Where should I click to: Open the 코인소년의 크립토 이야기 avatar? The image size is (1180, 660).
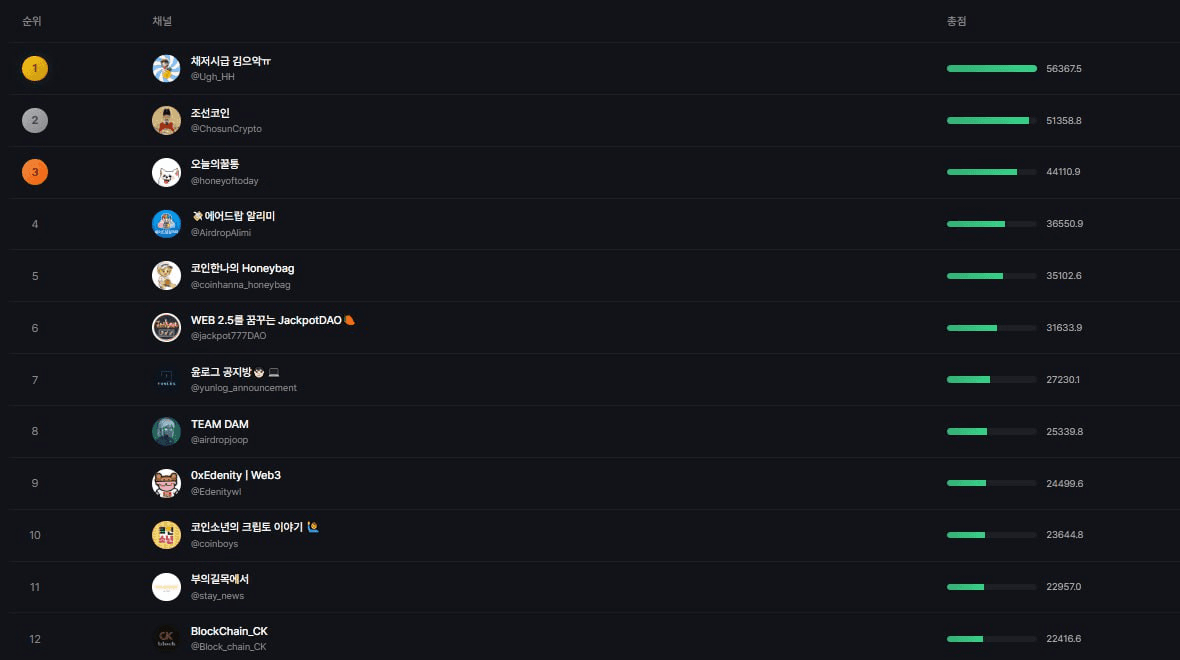click(x=166, y=535)
